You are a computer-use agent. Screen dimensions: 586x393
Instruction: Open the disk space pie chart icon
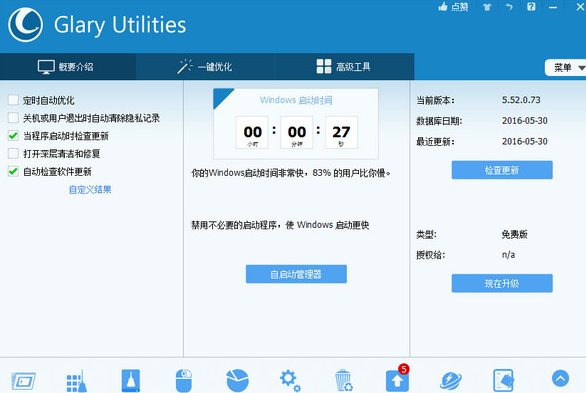coord(237,381)
